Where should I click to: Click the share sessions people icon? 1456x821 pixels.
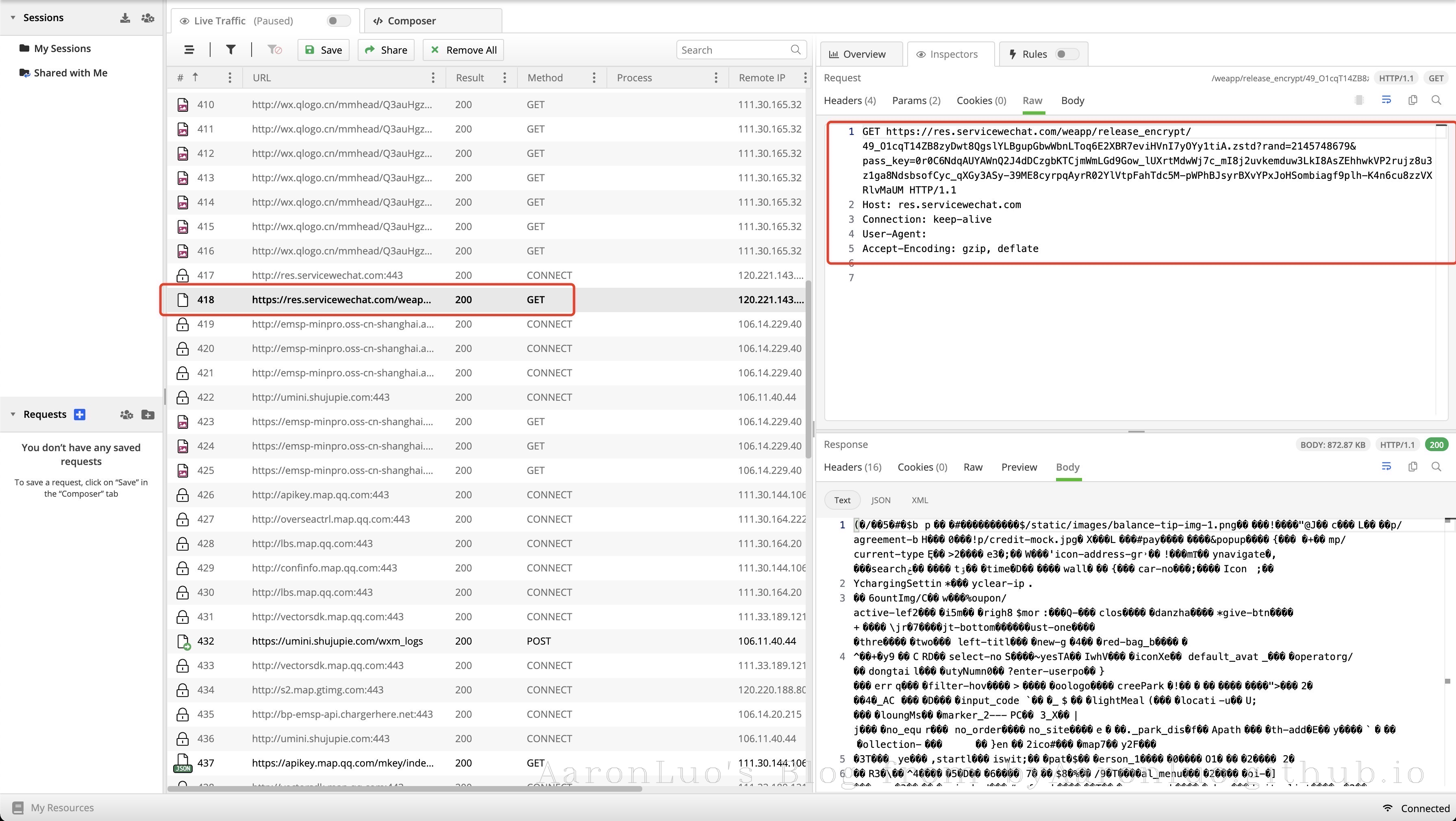point(148,18)
